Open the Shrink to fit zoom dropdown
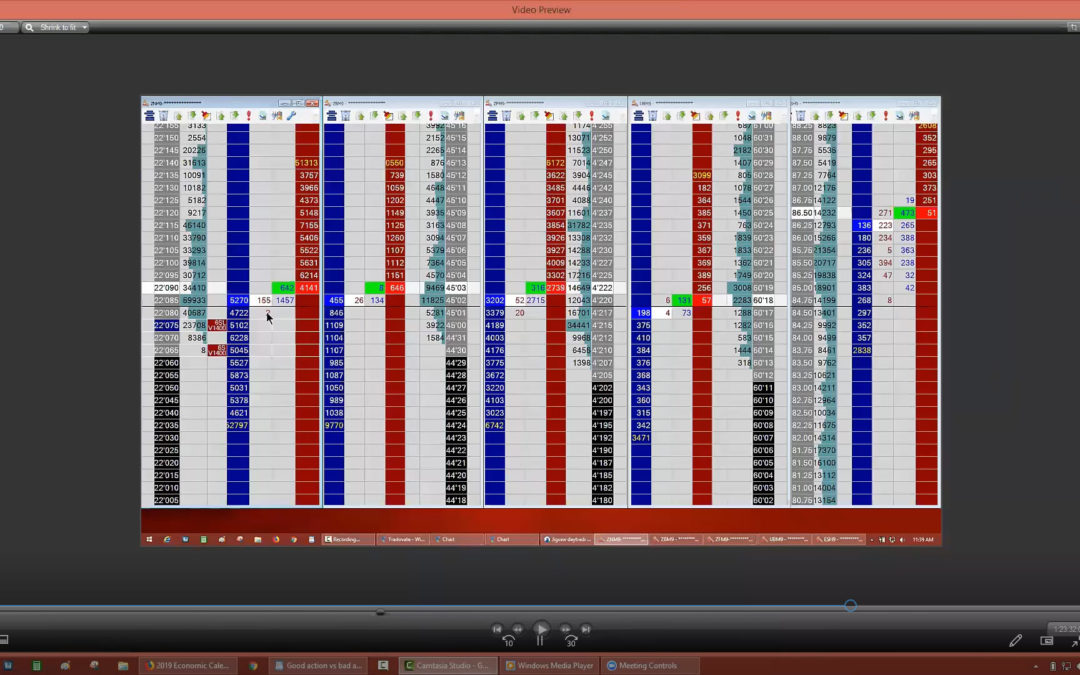This screenshot has width=1080, height=675. pos(56,28)
